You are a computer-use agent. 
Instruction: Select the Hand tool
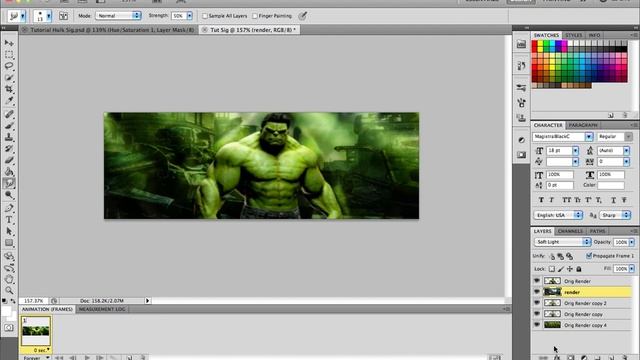point(9,280)
